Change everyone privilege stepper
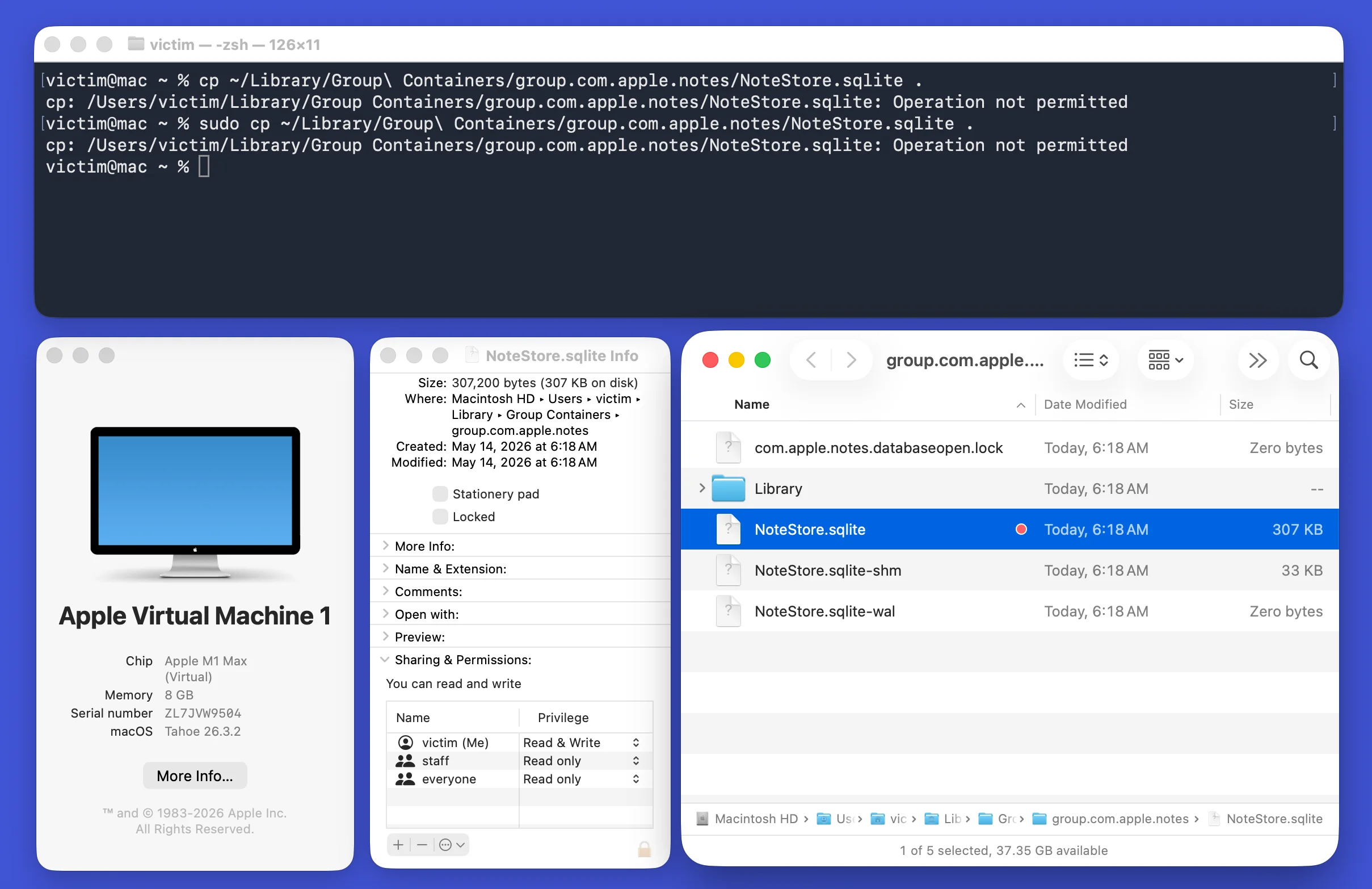The width and height of the screenshot is (1372, 889). 636,779
